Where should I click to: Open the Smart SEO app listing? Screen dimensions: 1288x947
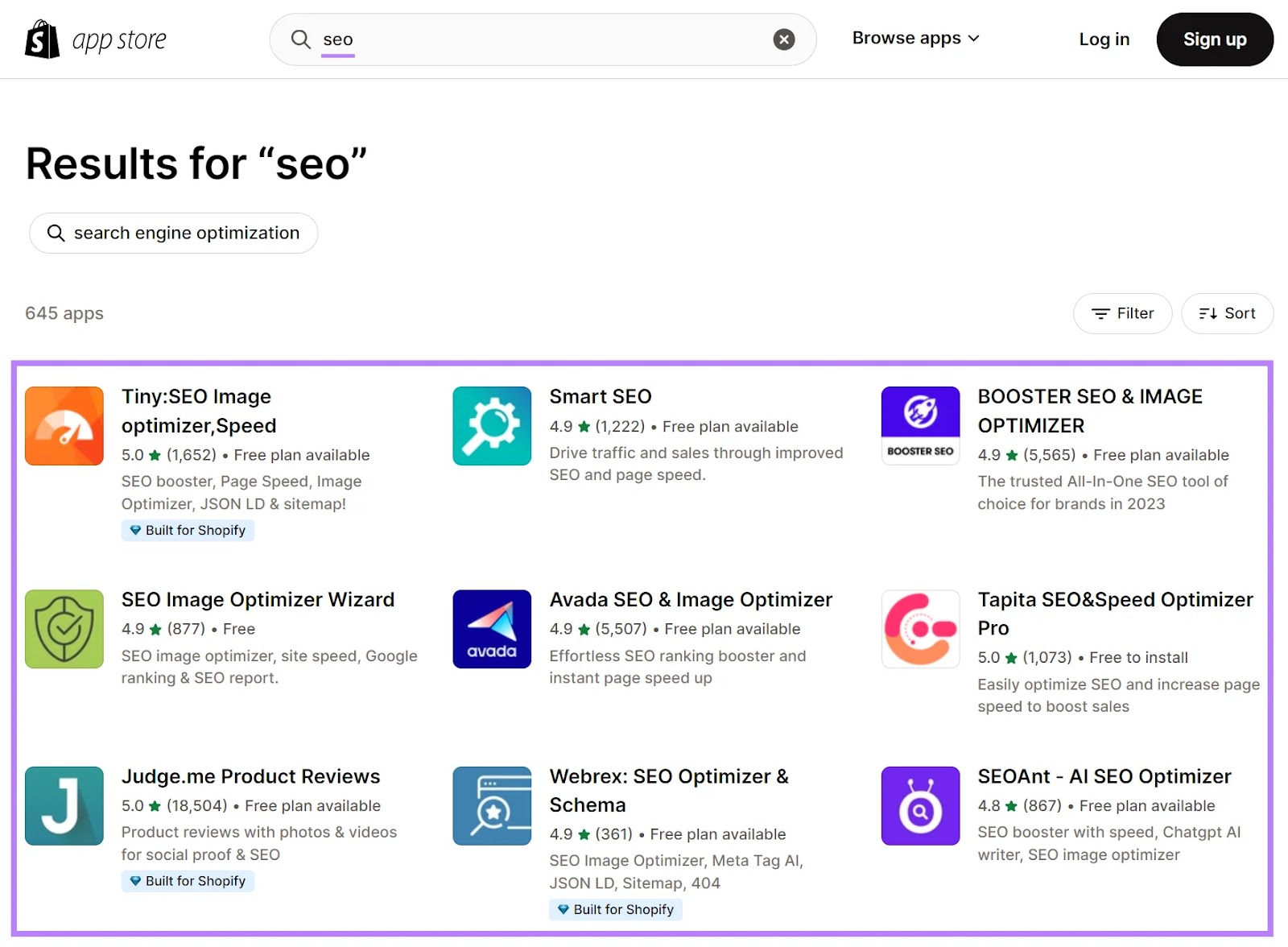pos(601,396)
